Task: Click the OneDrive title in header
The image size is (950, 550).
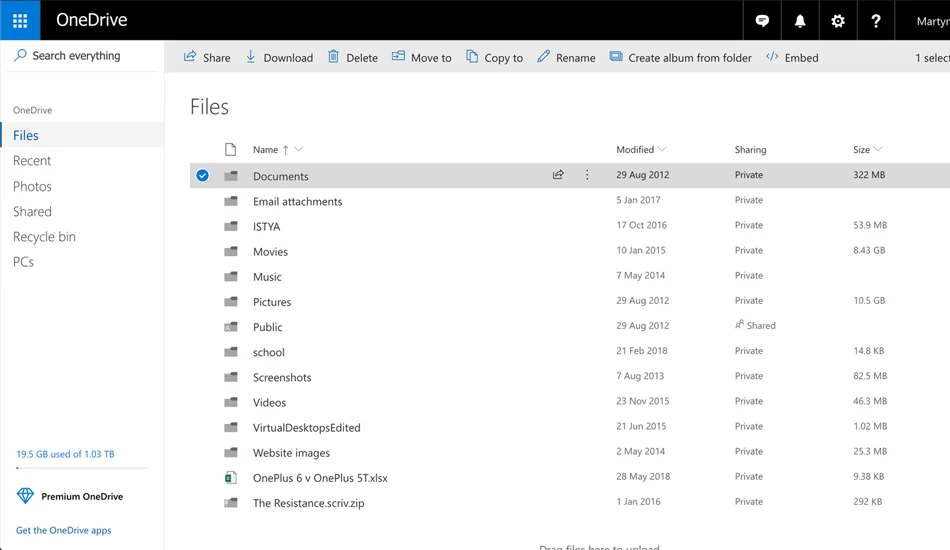Action: pos(91,20)
